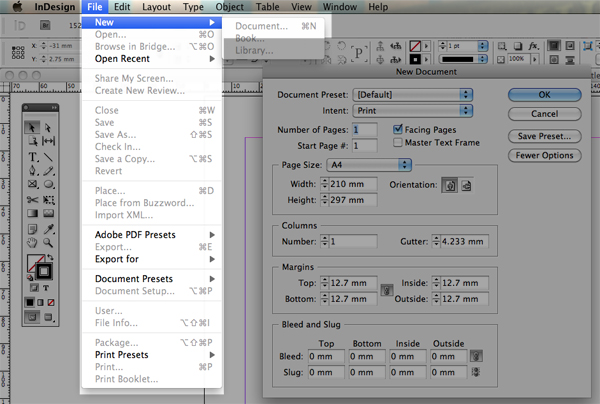Open Bridge via the Br icon
This screenshot has width=600, height=404.
[45, 26]
